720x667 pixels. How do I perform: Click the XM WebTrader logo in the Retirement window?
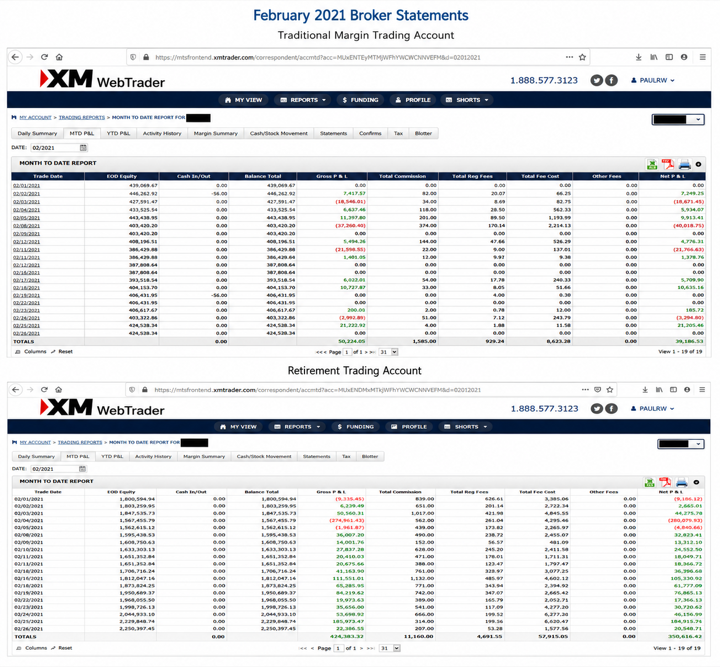tap(102, 408)
